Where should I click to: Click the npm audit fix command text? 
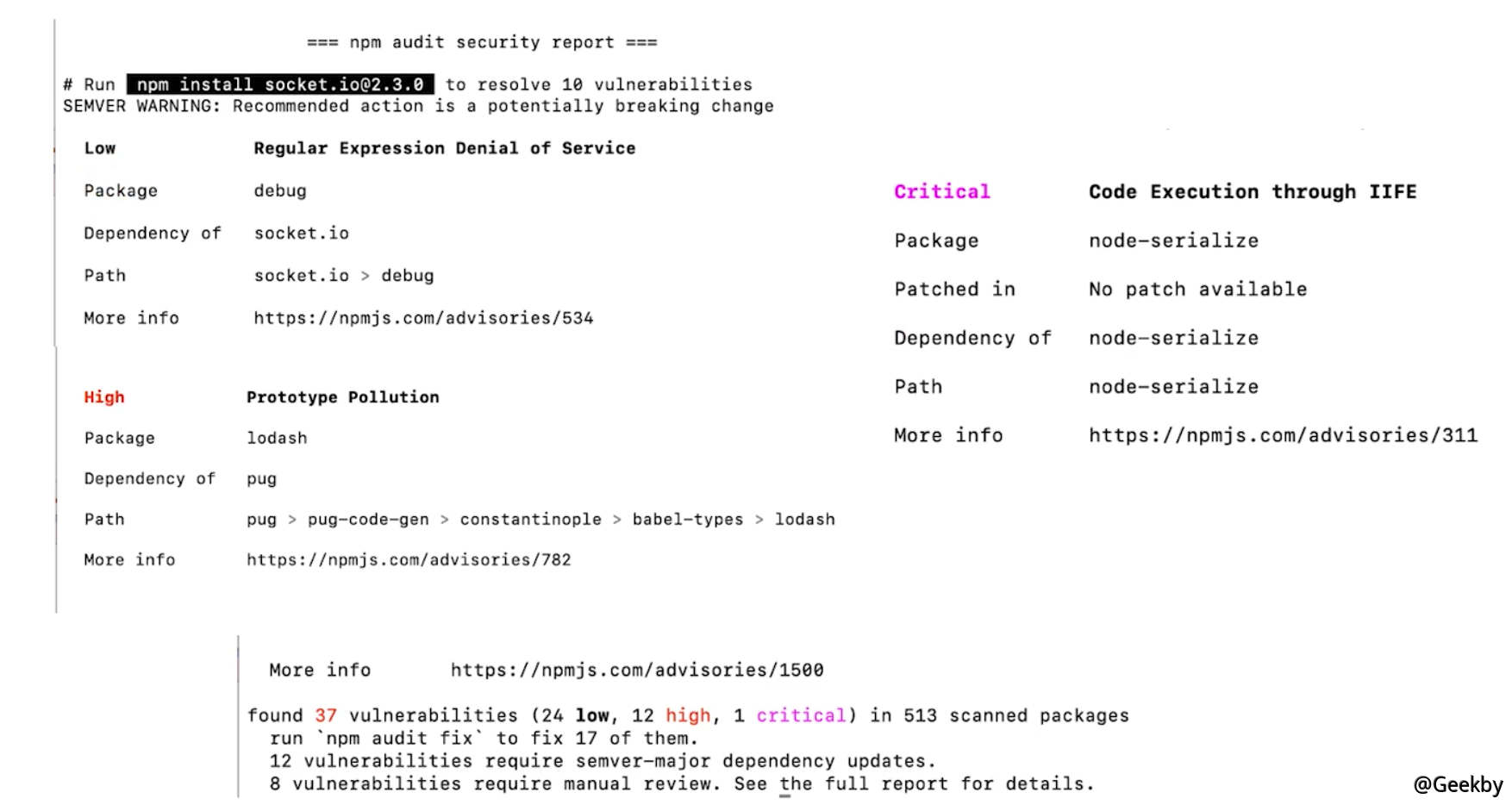(399, 739)
